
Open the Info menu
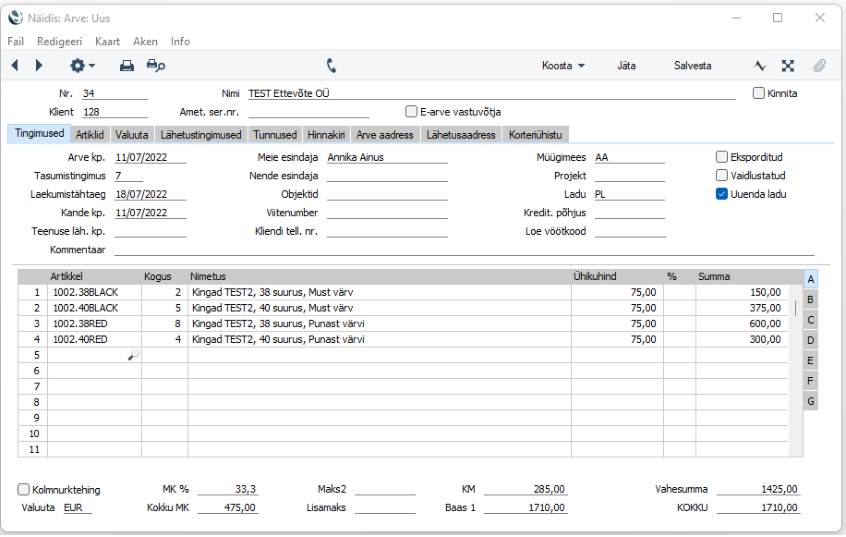click(x=180, y=42)
